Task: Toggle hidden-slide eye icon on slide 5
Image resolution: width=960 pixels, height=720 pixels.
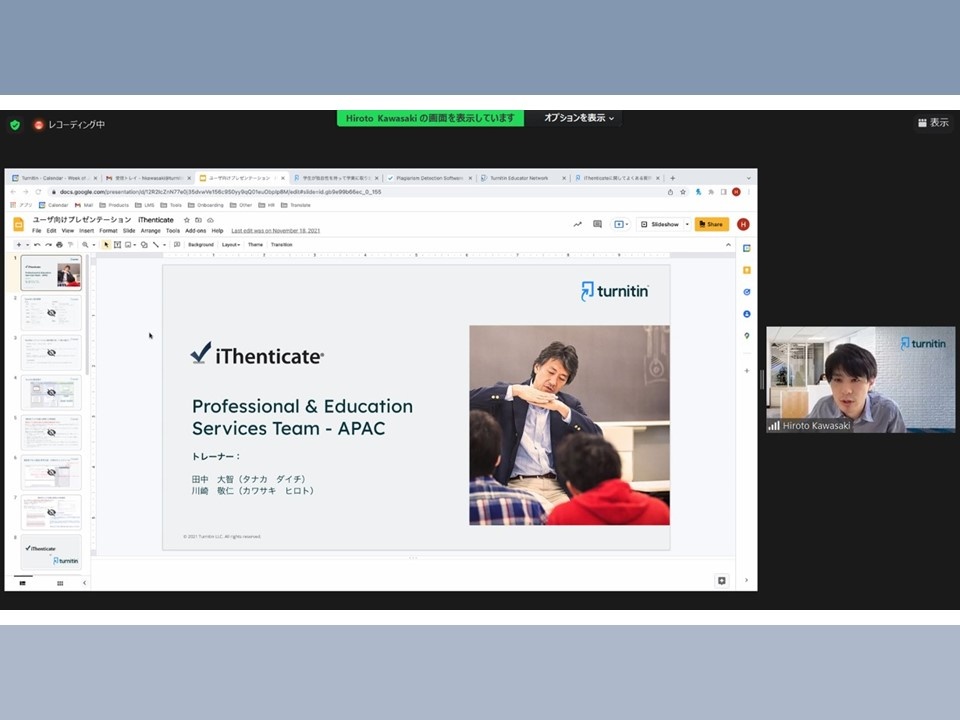Action: coord(51,432)
